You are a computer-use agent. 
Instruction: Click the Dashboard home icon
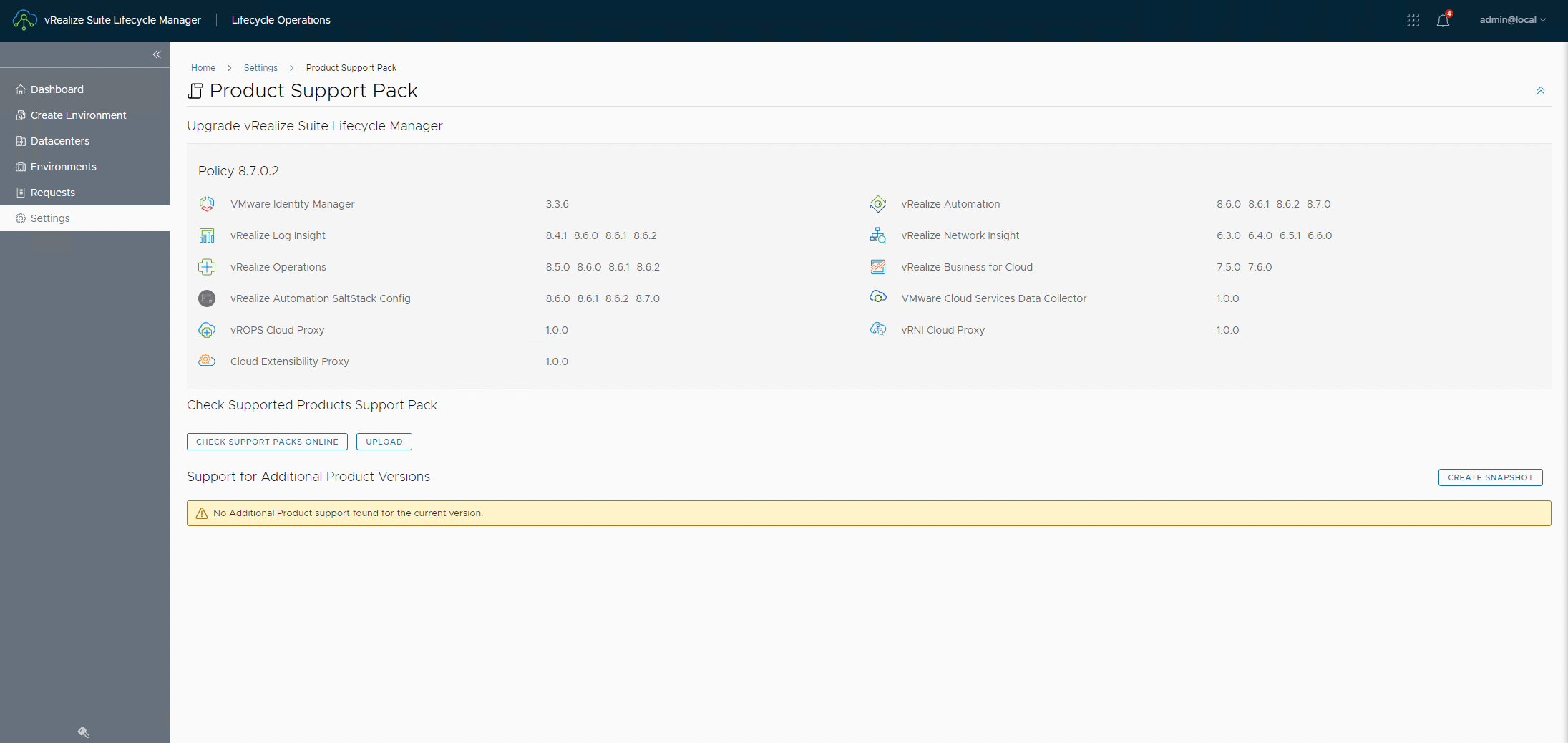point(21,89)
